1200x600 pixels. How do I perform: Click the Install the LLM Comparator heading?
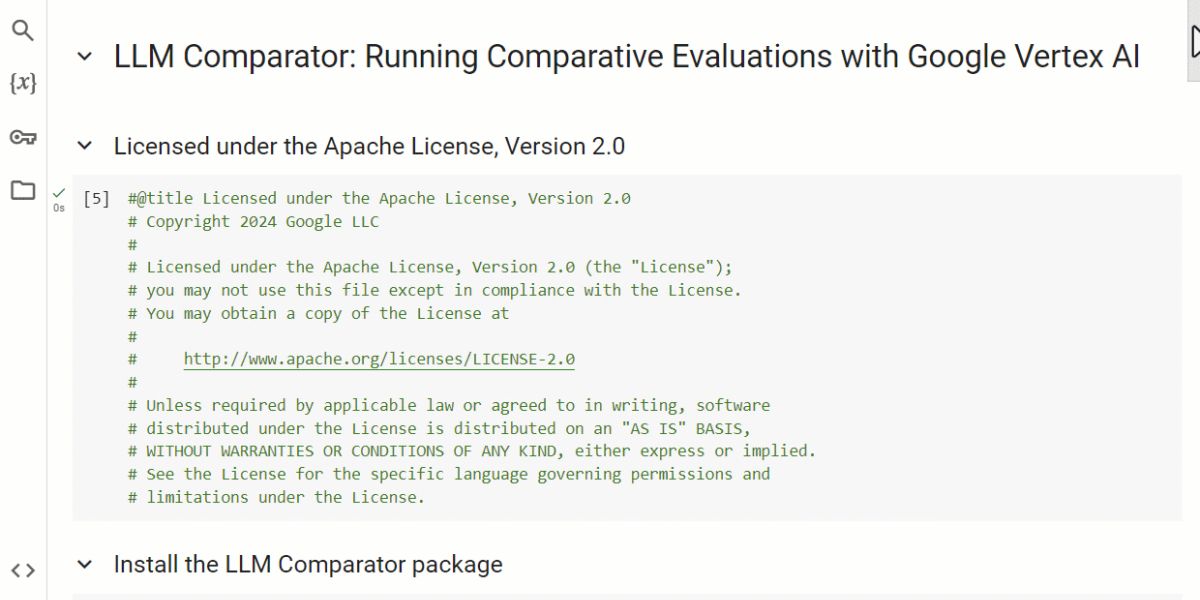[310, 564]
